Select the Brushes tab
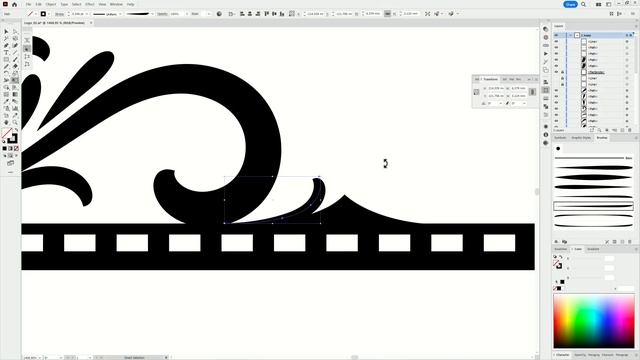This screenshot has height=360, width=640. [x=602, y=138]
